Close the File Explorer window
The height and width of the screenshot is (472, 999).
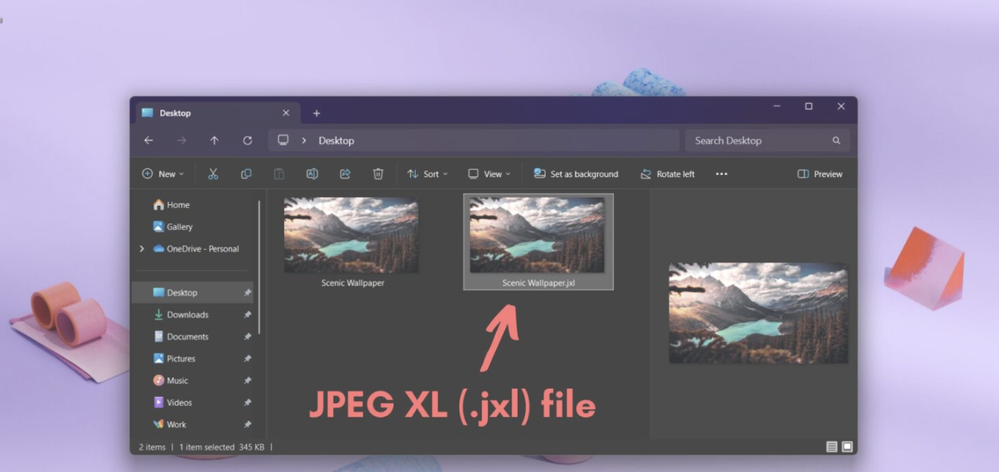pos(841,106)
